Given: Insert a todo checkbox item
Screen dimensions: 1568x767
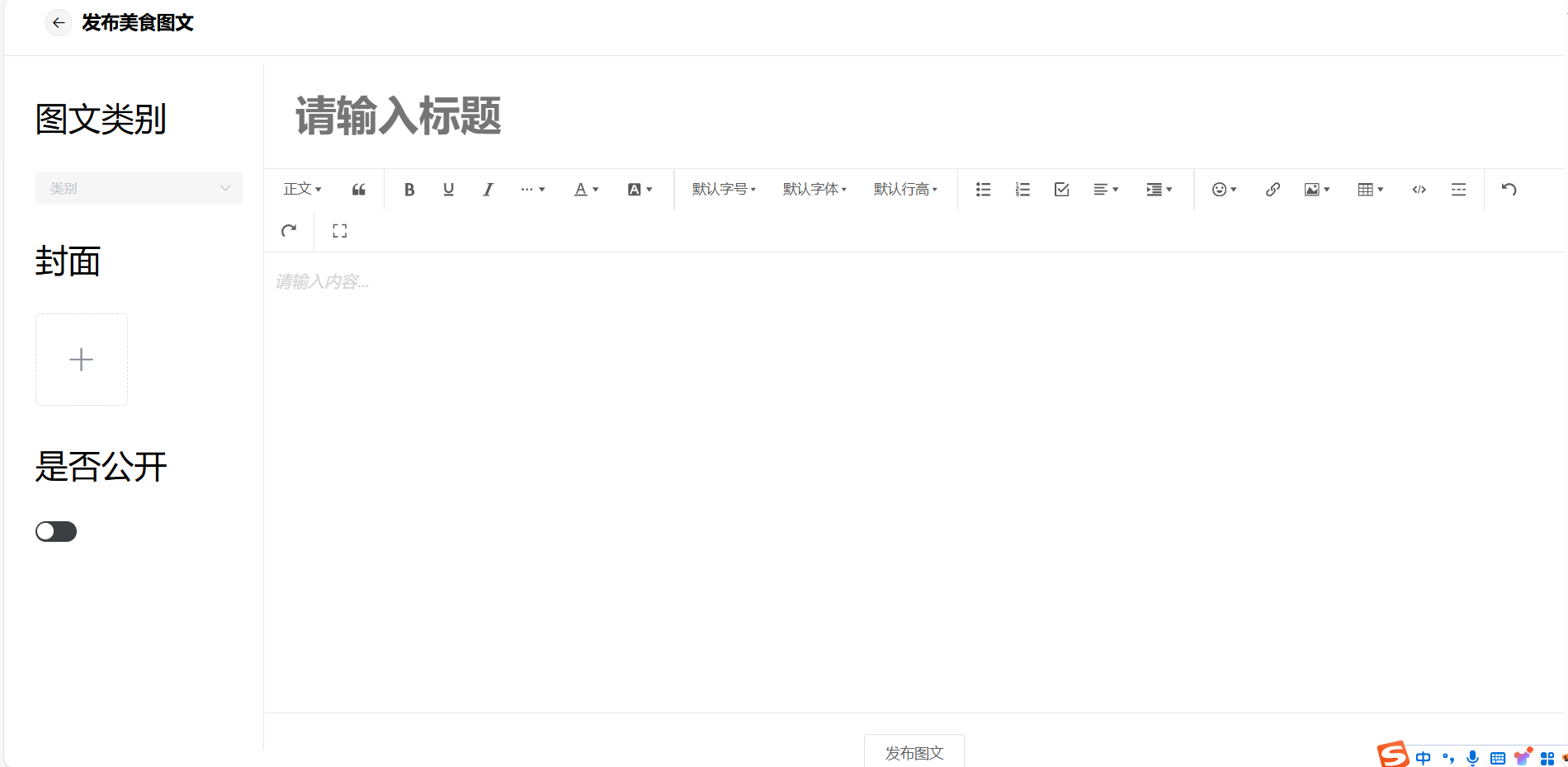Looking at the screenshot, I should pyautogui.click(x=1062, y=190).
